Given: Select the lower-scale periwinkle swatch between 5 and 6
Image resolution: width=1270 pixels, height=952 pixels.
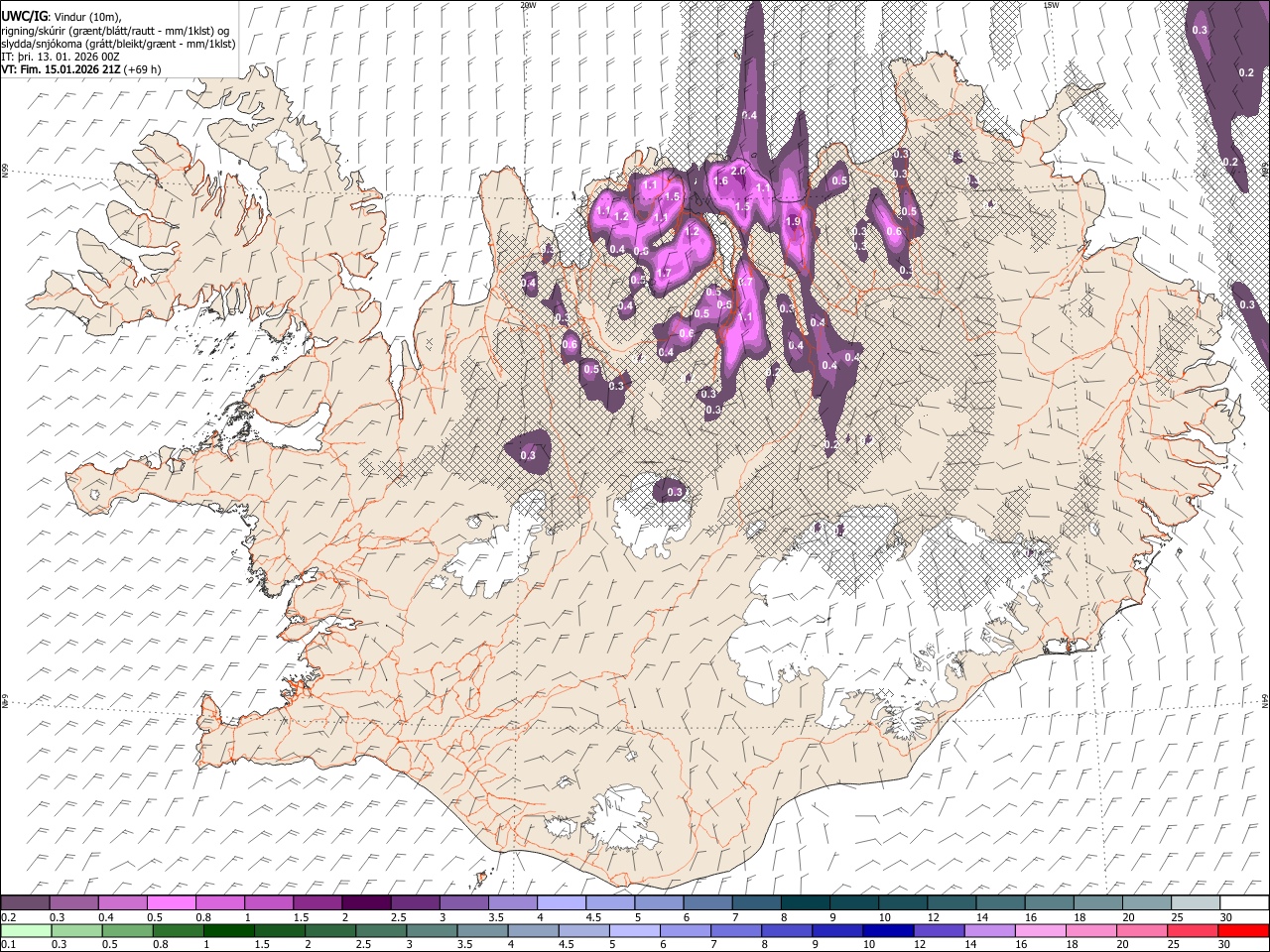Looking at the screenshot, I should tap(635, 930).
